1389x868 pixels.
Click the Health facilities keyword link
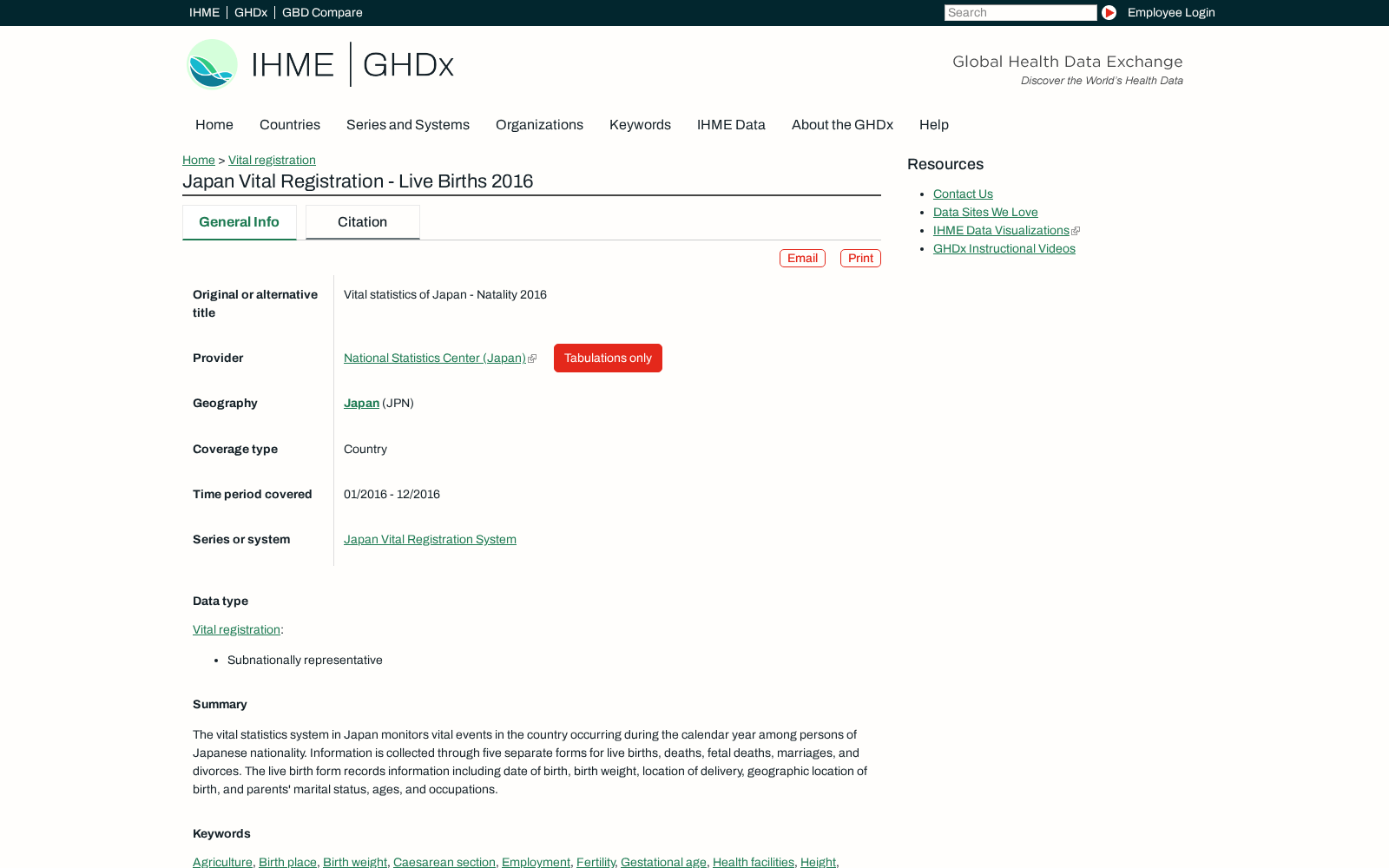click(754, 862)
